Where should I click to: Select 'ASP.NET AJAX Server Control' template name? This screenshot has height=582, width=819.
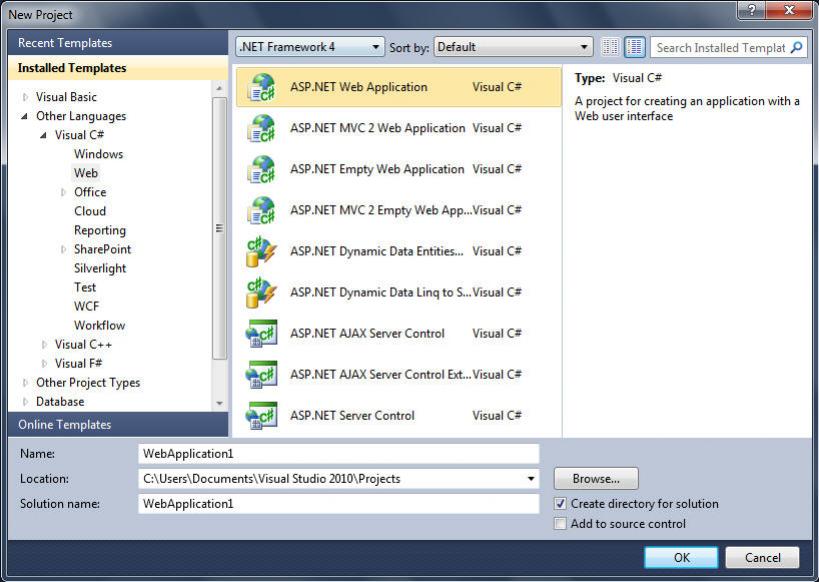[367, 333]
